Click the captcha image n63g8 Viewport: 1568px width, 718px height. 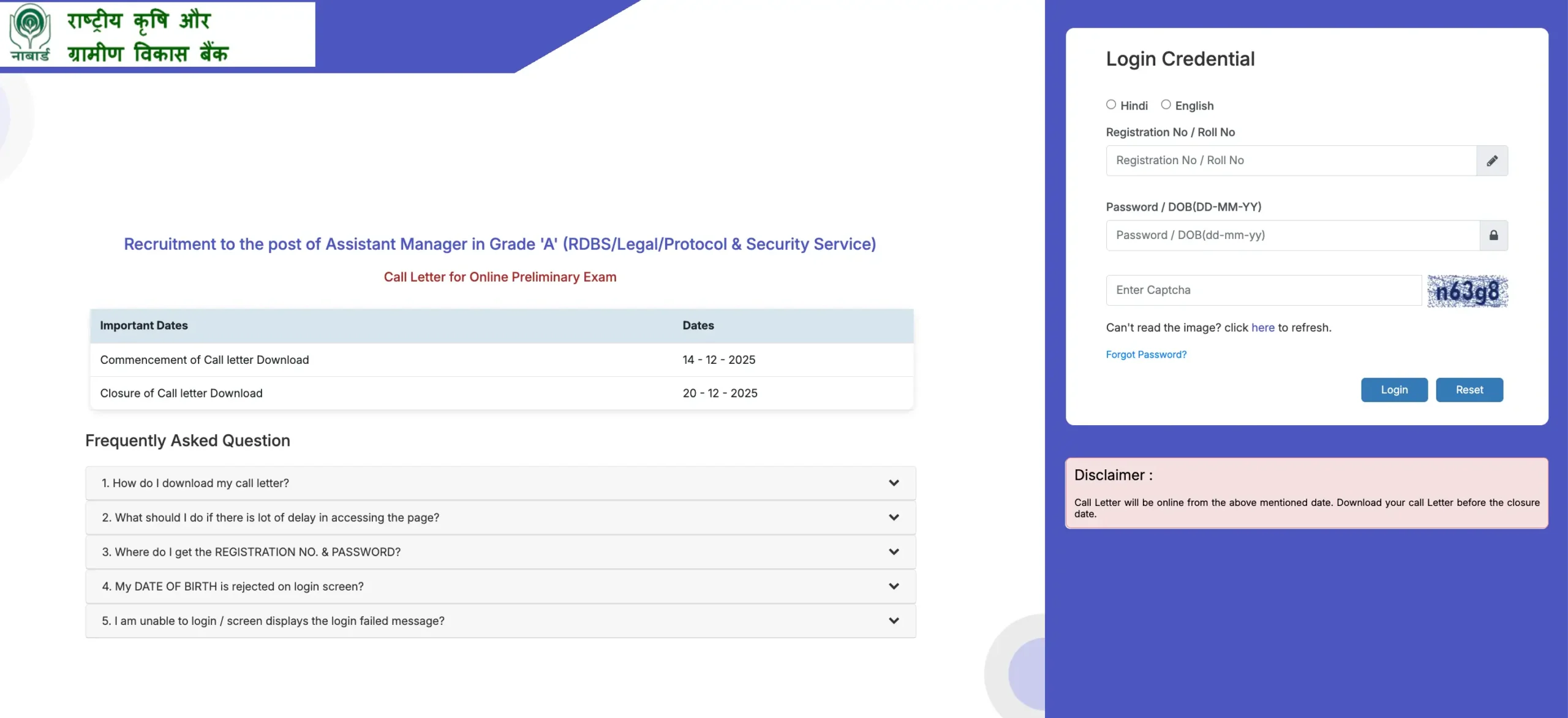tap(1467, 291)
